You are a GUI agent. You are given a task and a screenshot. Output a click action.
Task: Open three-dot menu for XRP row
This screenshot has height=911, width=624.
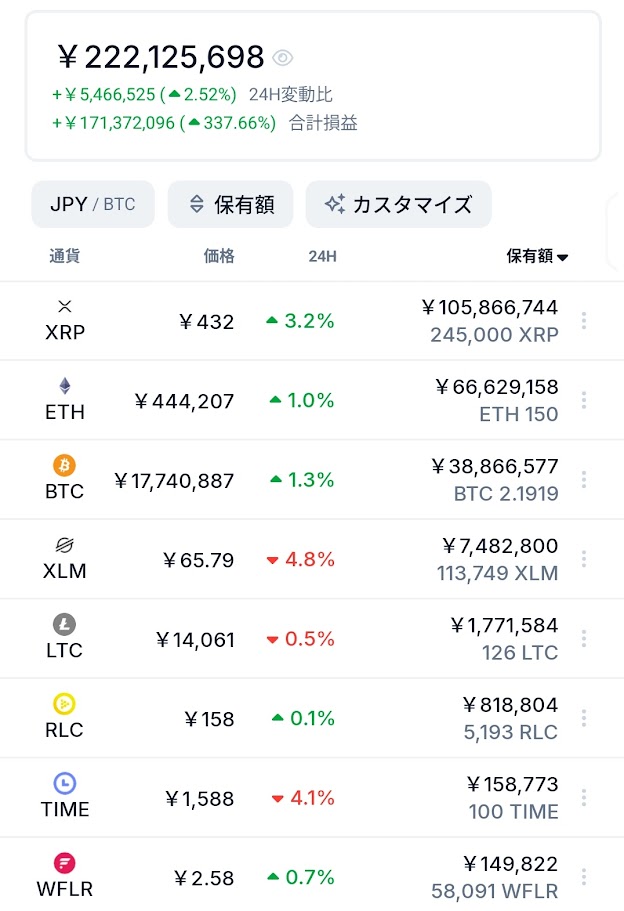(x=584, y=321)
